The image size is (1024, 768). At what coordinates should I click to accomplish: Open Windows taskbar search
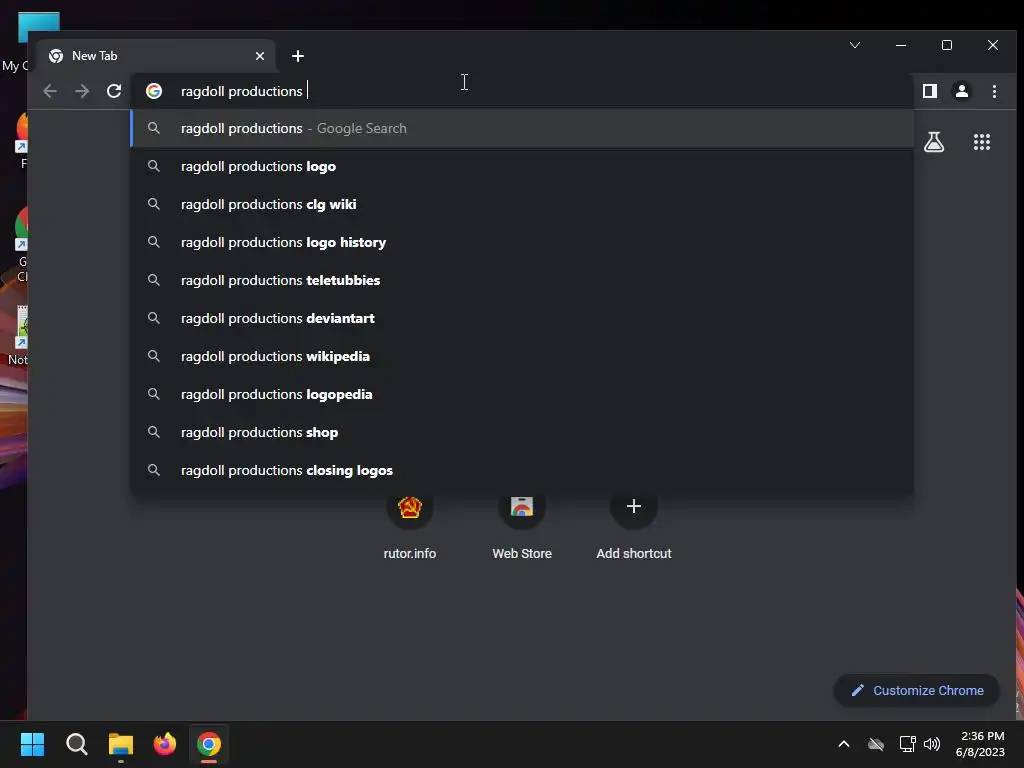click(x=76, y=744)
